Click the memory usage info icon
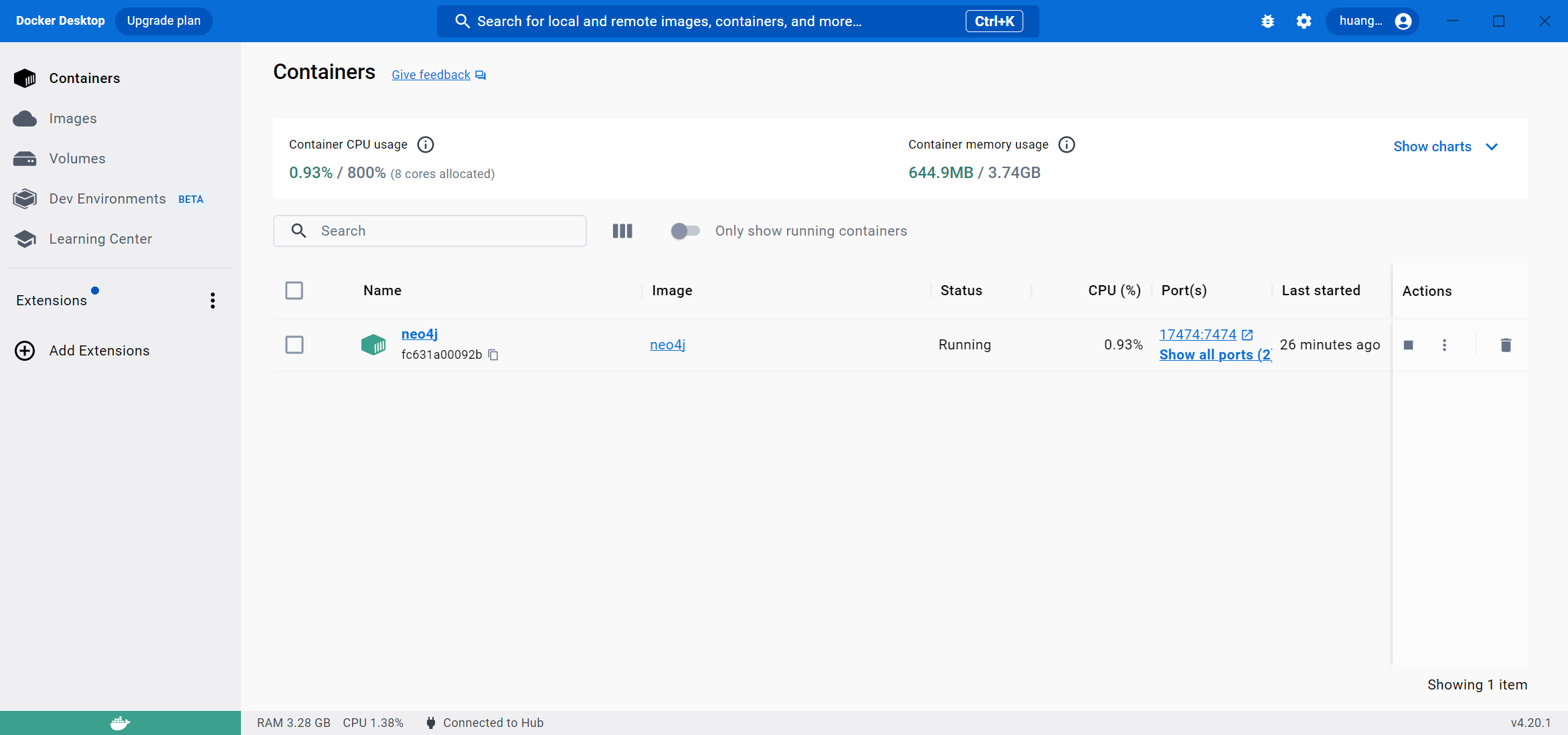The height and width of the screenshot is (735, 1568). tap(1067, 145)
